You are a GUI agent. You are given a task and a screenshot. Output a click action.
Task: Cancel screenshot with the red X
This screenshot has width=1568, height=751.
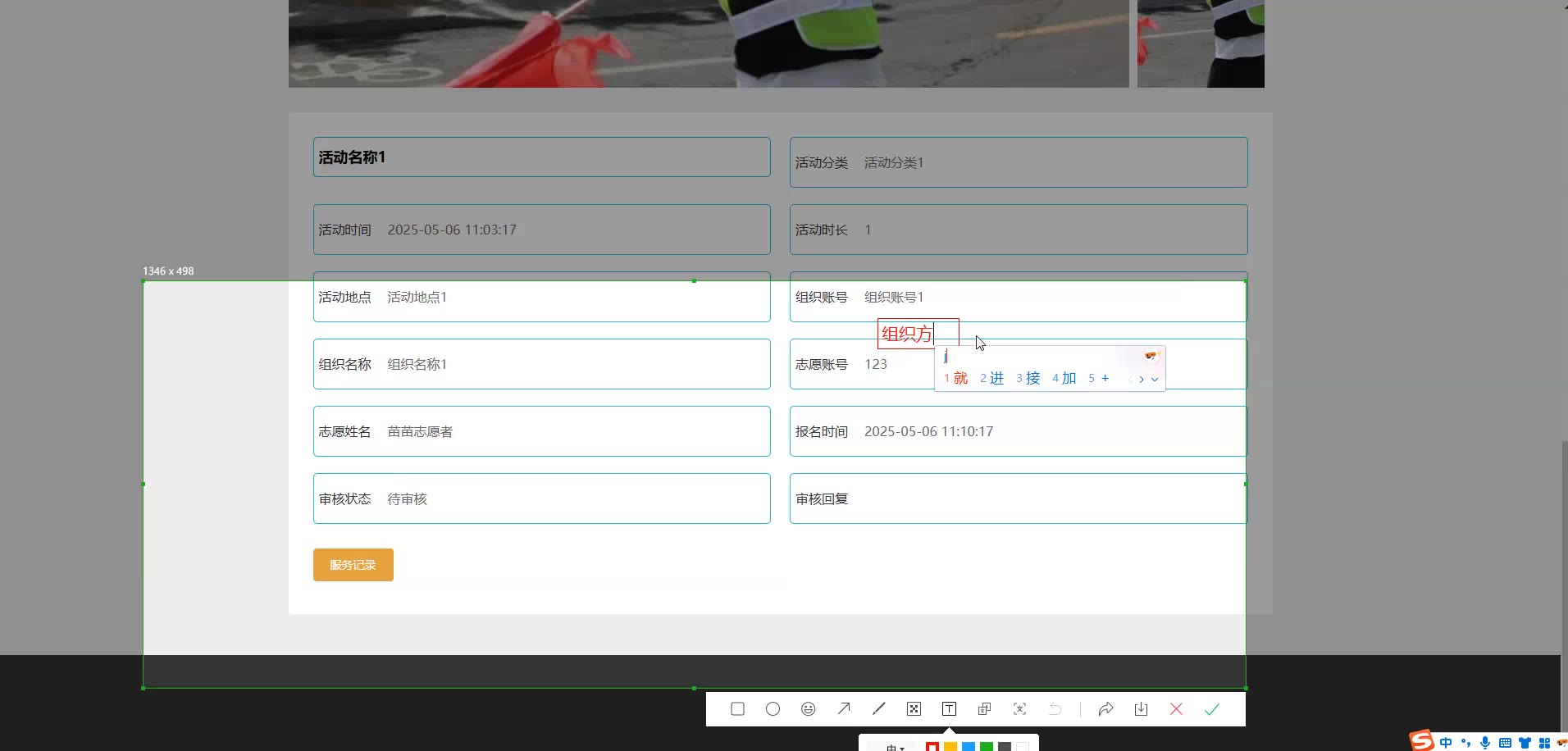point(1176,709)
